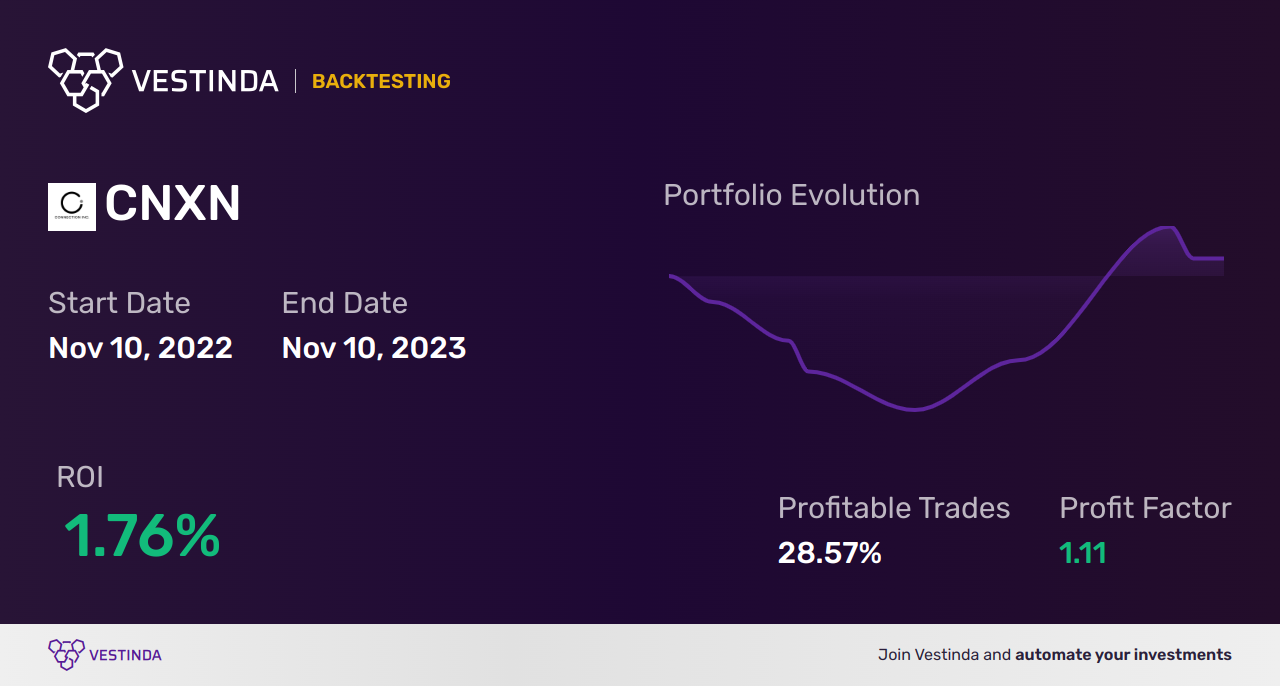Select the End Date label
This screenshot has width=1280, height=686.
point(345,303)
